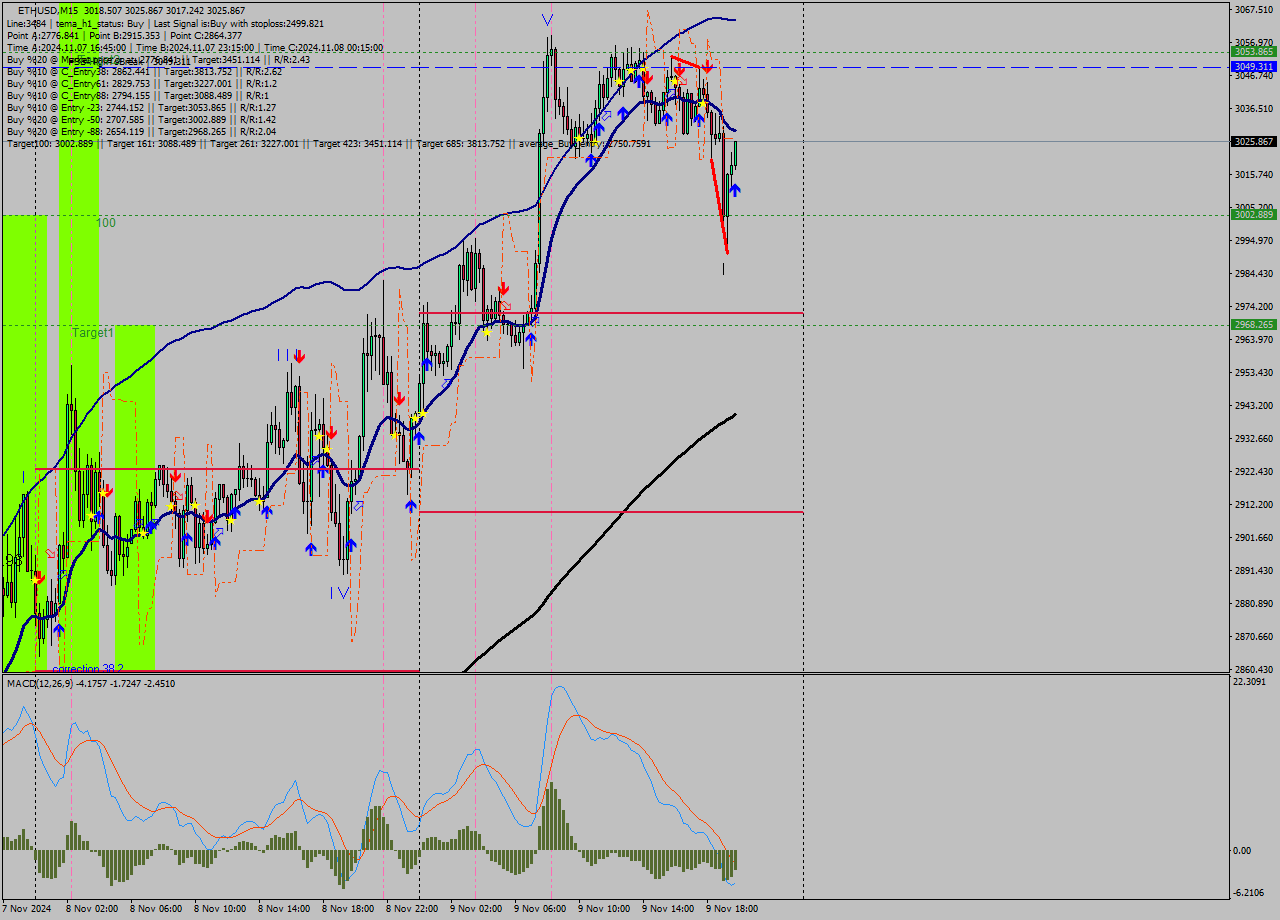Click the blue I V wave marker below candles
The width and height of the screenshot is (1280, 920).
(339, 593)
